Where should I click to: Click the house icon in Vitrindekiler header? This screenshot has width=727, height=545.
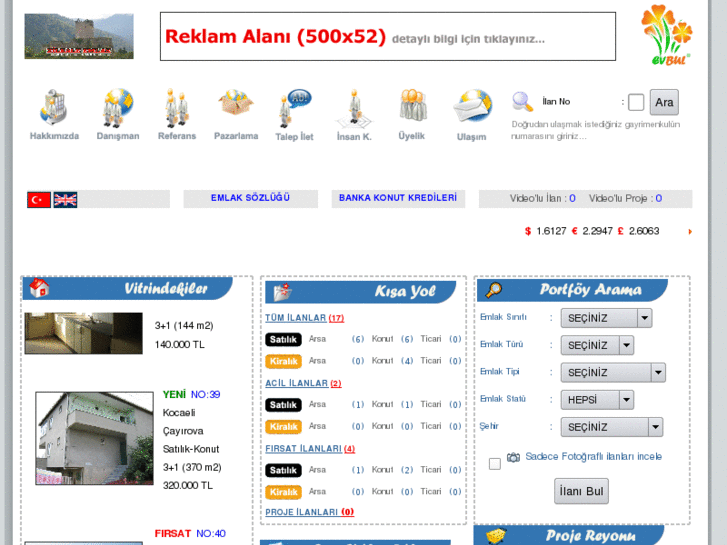[x=39, y=288]
